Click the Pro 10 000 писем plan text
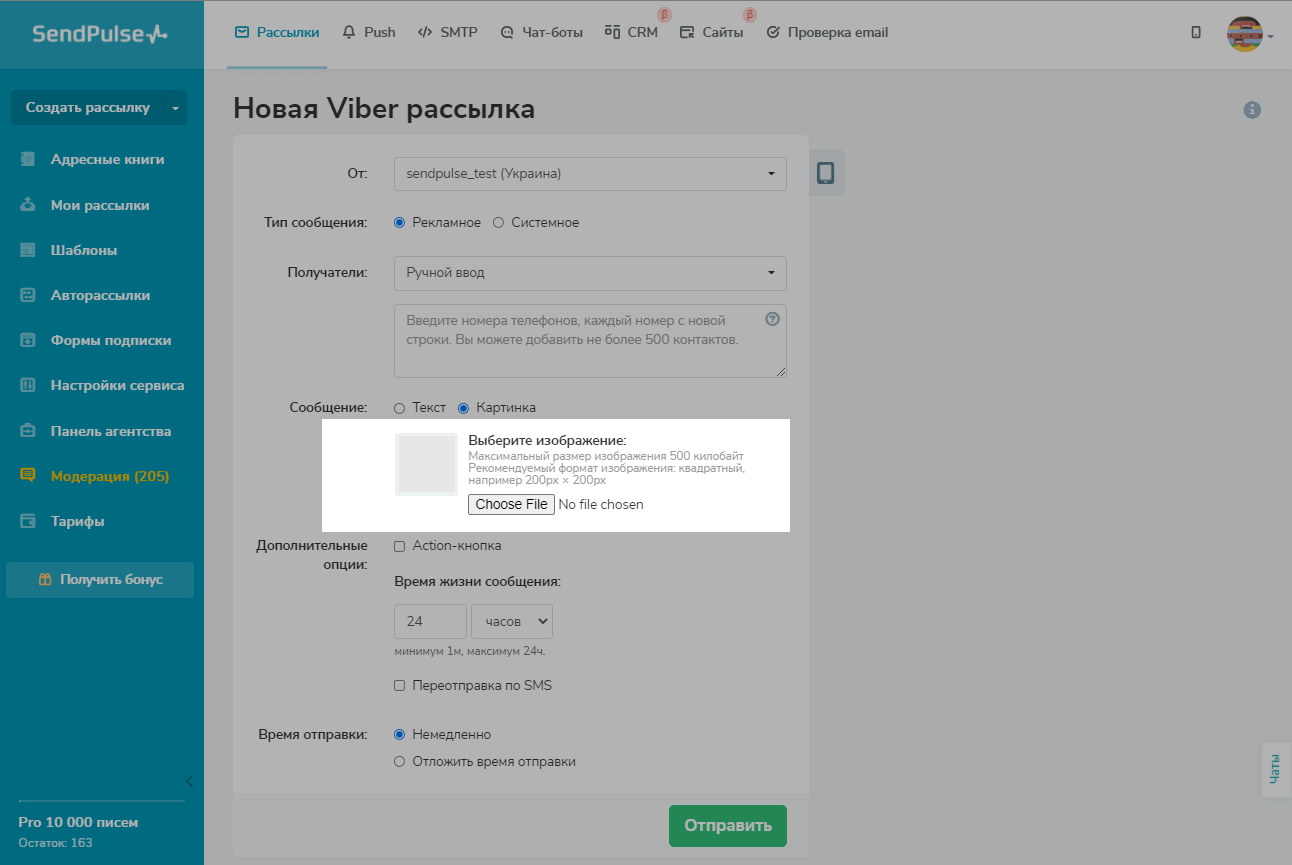The height and width of the screenshot is (865, 1292). tap(78, 822)
